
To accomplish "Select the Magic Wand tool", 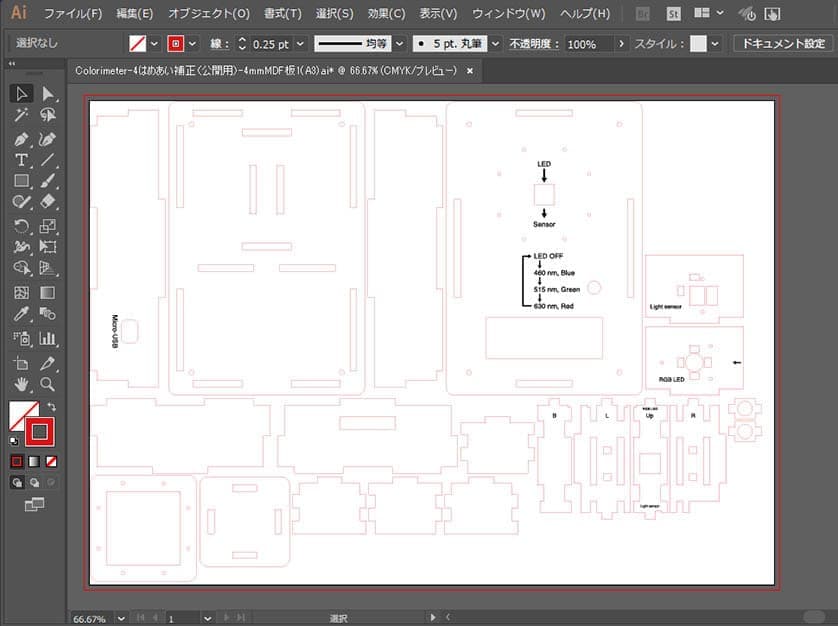I will pos(21,116).
